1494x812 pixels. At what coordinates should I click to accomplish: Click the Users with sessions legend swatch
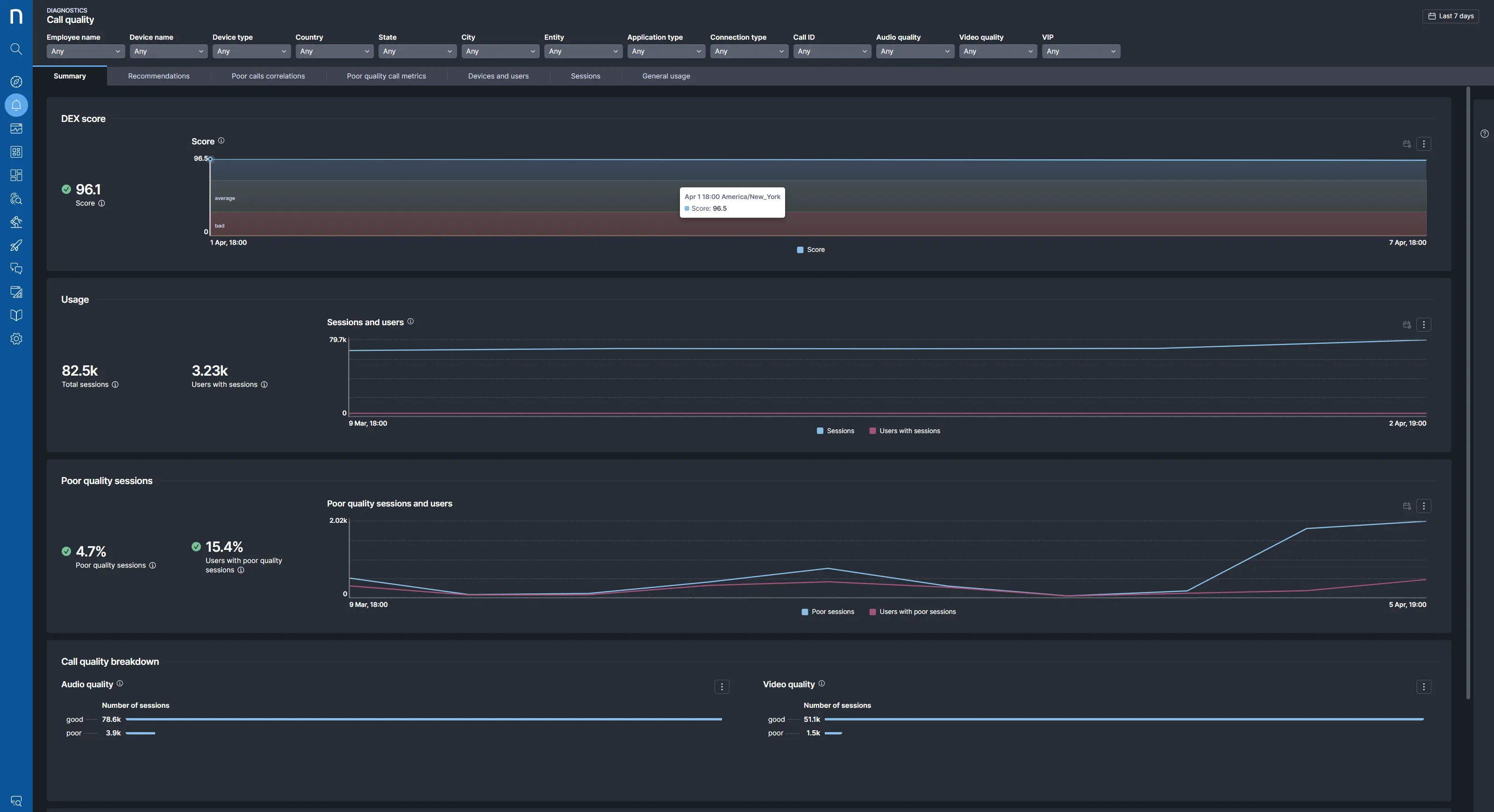[x=872, y=431]
